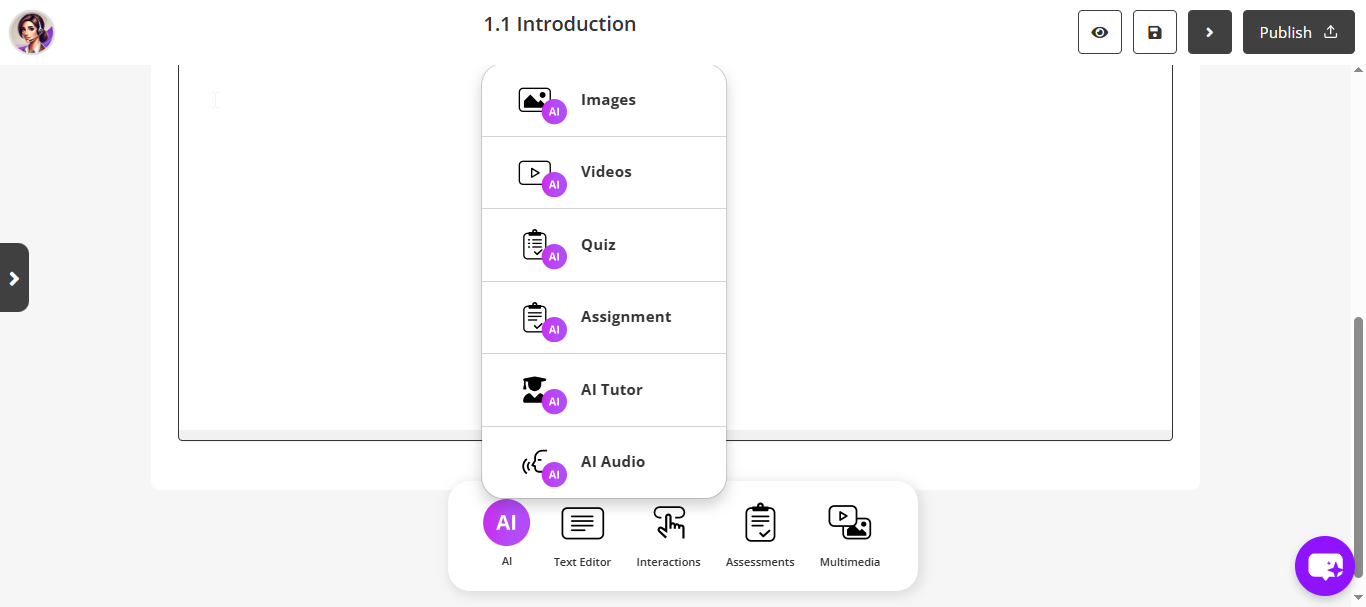Click the AI tool in the bottom toolbar
The height and width of the screenshot is (607, 1366).
tap(506, 522)
